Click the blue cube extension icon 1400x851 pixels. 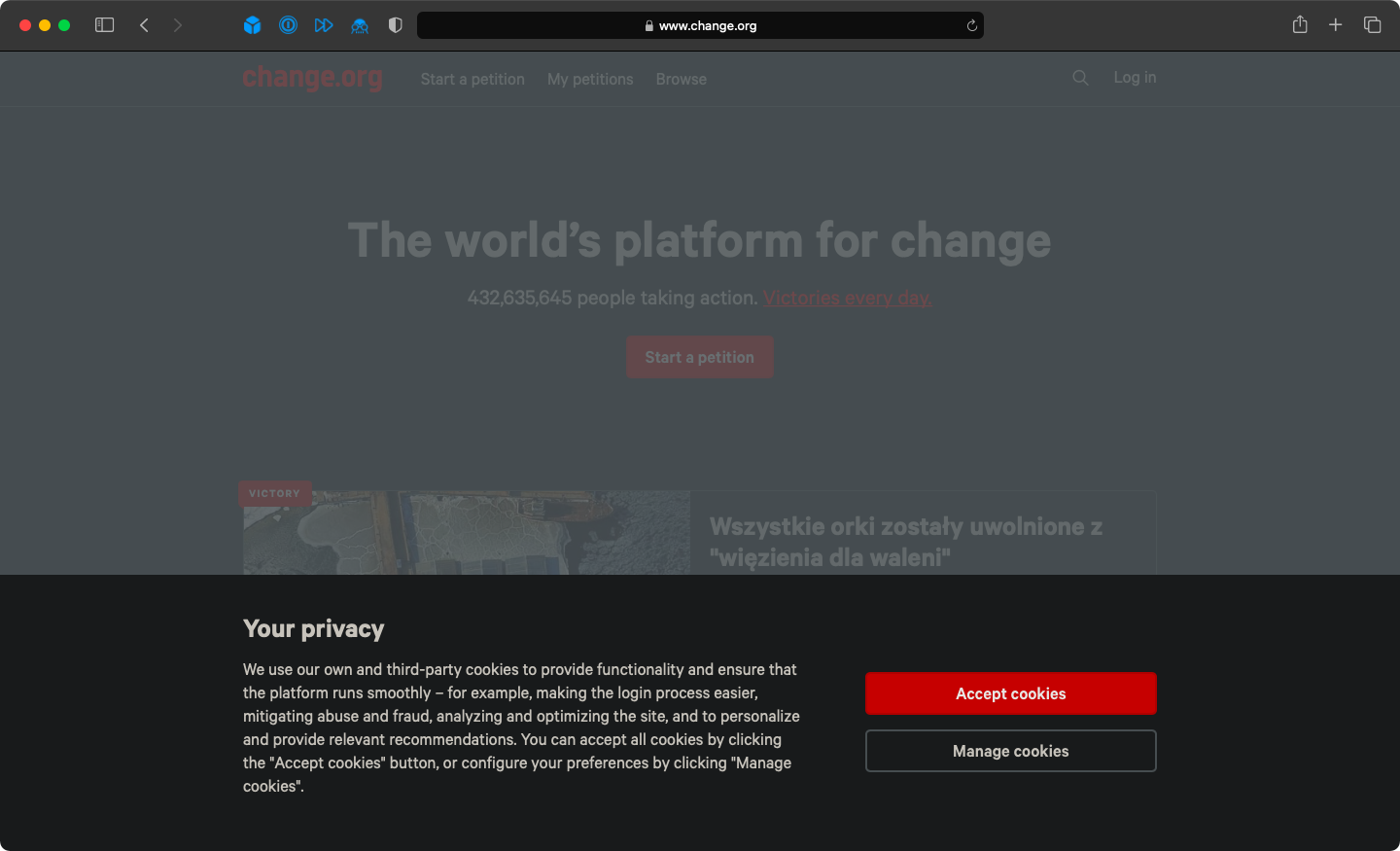tap(252, 25)
